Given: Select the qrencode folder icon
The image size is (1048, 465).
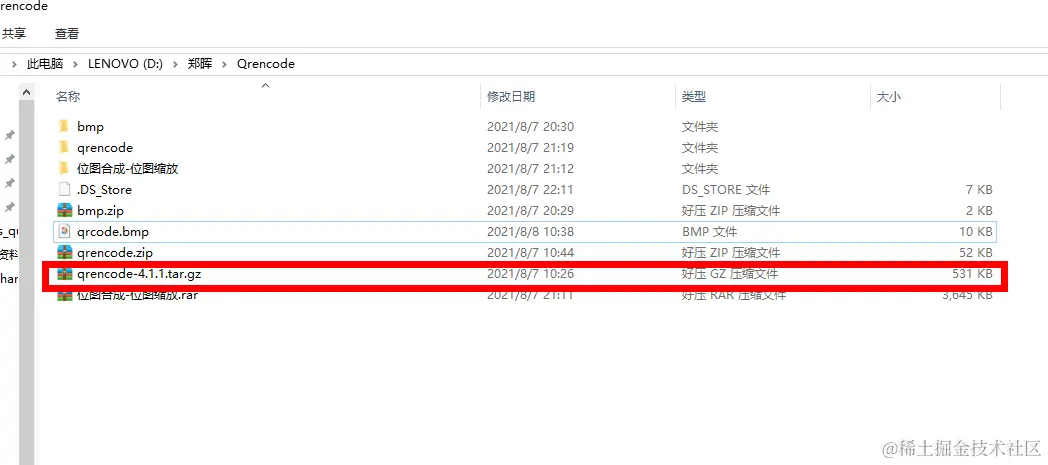Looking at the screenshot, I should point(64,148).
